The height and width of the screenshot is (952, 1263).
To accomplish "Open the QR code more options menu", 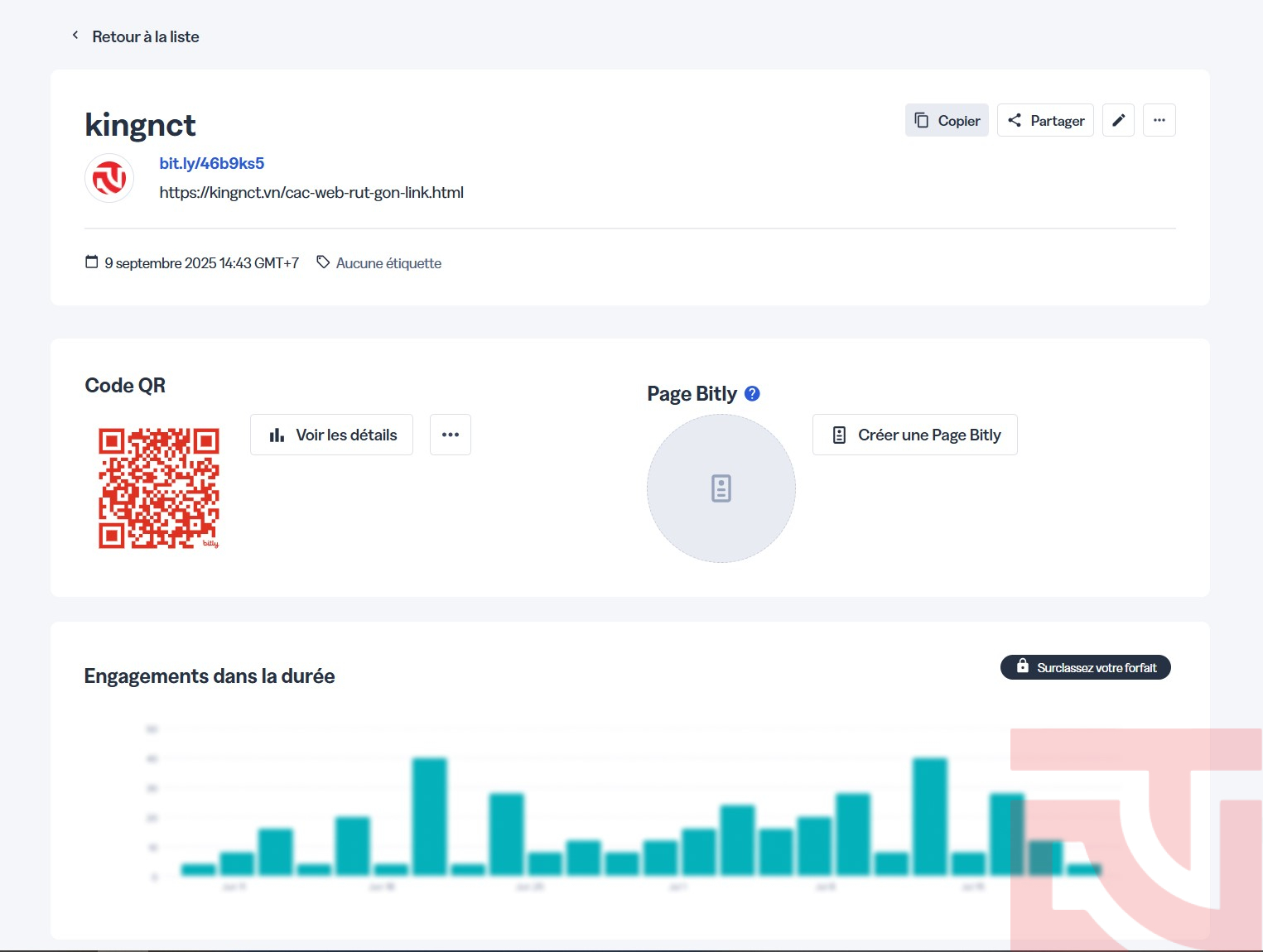I will (451, 435).
